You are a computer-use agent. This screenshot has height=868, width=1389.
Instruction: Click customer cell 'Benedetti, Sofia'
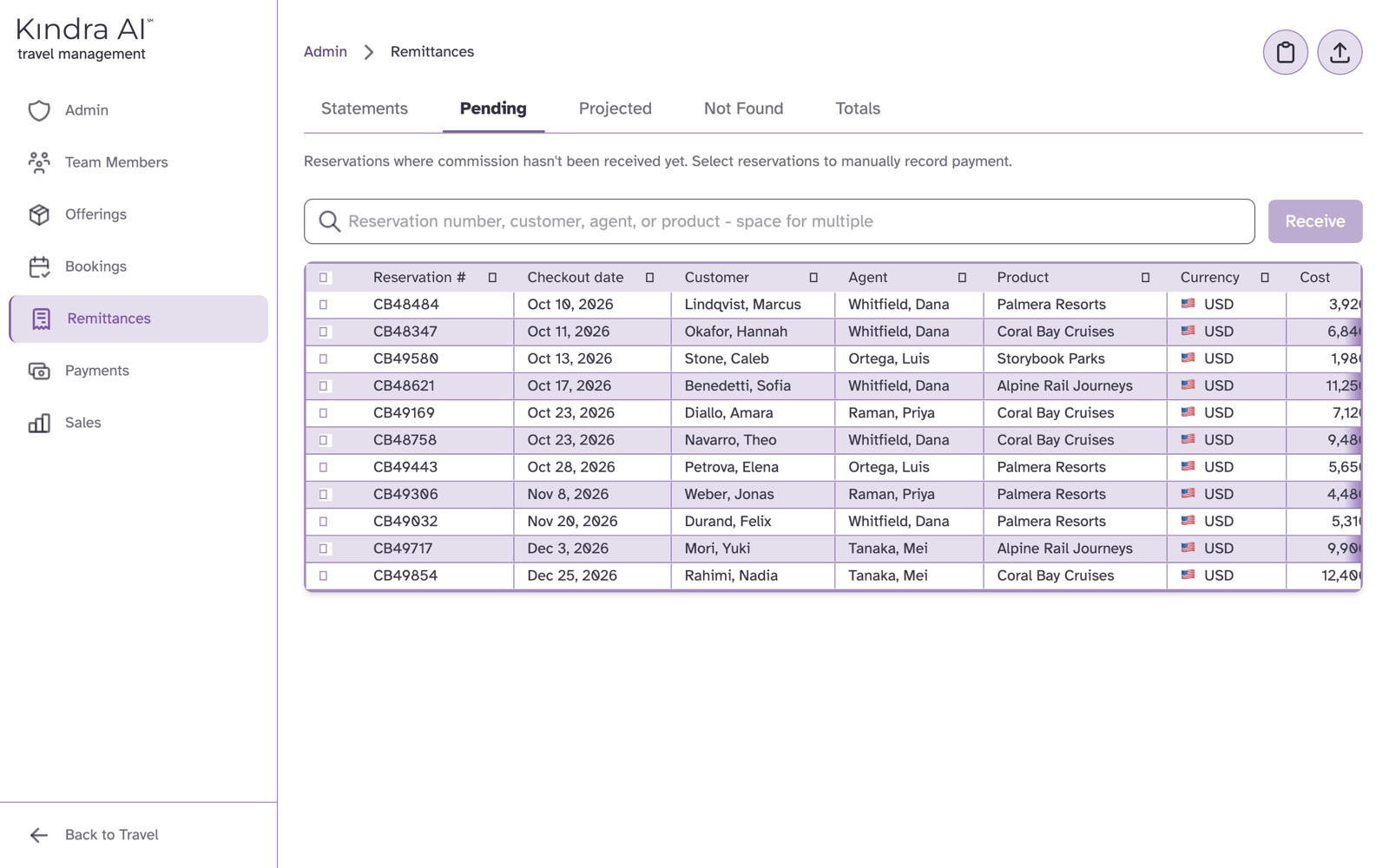point(737,385)
